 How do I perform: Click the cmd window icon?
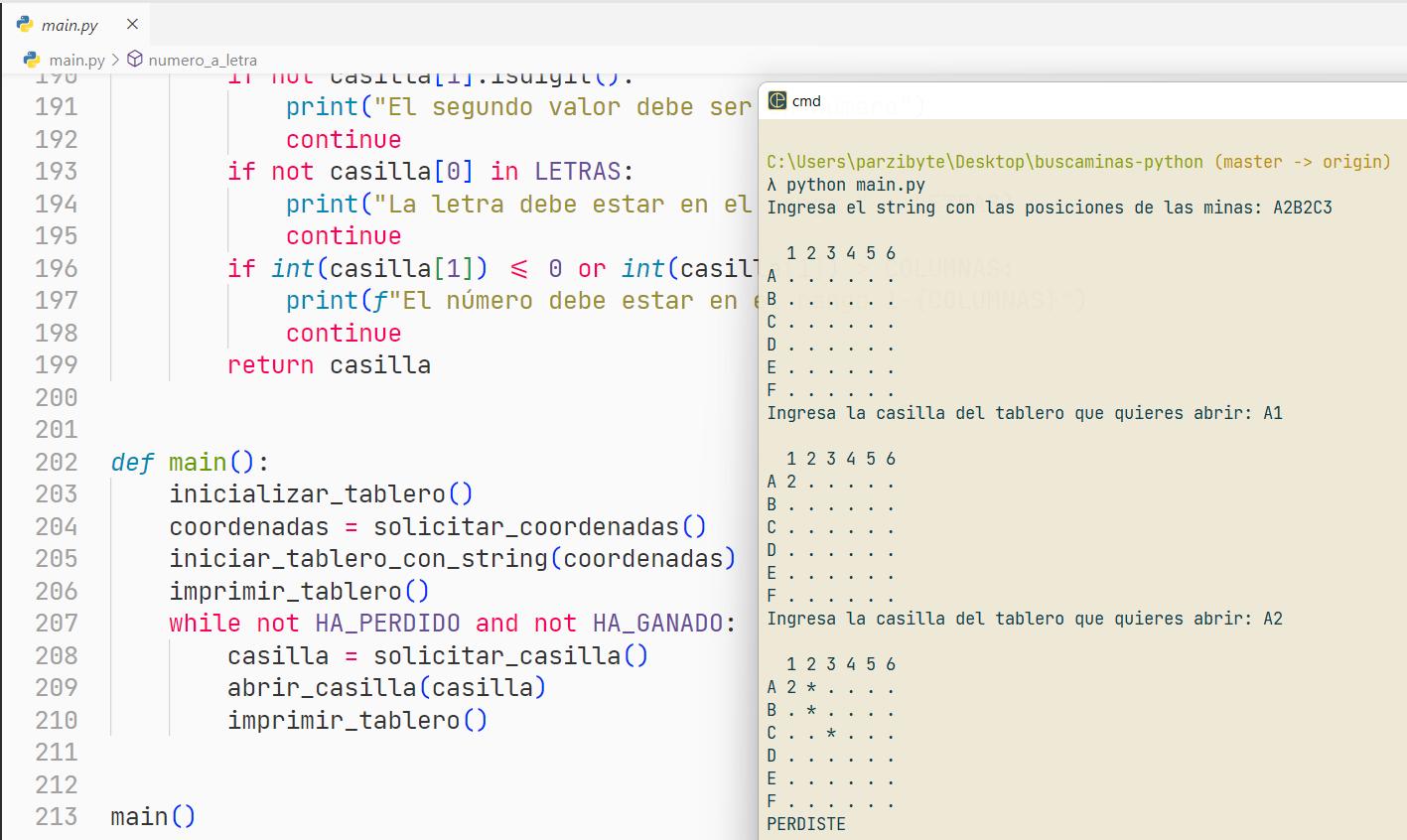pos(777,100)
